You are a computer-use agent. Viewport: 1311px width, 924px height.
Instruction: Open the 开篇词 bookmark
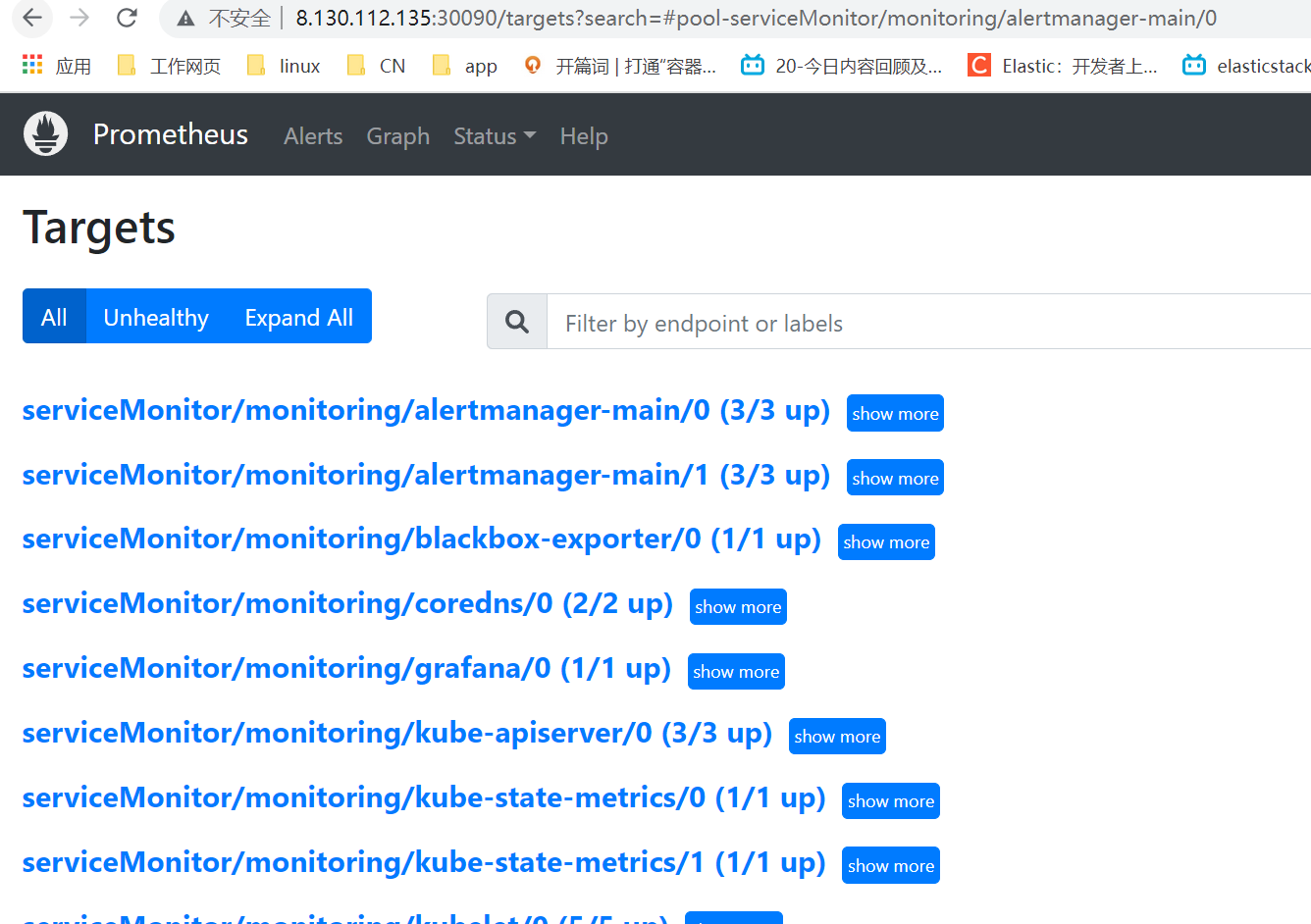click(620, 66)
